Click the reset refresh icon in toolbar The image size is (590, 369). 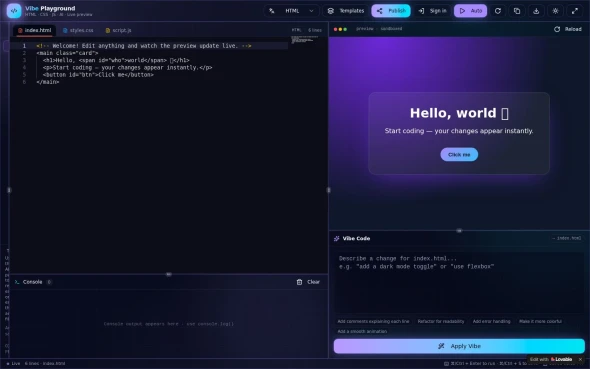point(498,11)
